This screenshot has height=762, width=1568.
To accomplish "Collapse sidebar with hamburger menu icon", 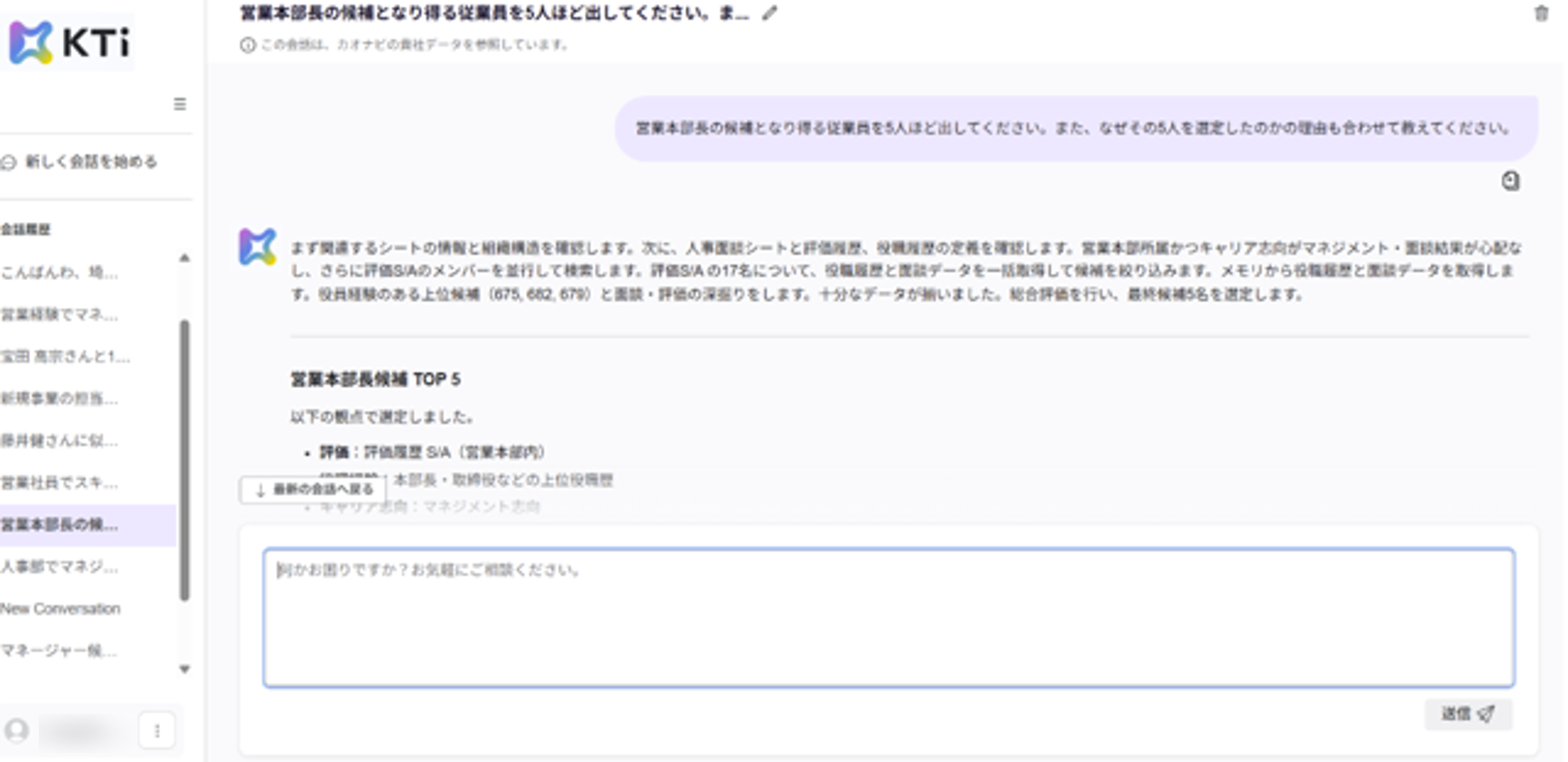I will click(x=179, y=104).
